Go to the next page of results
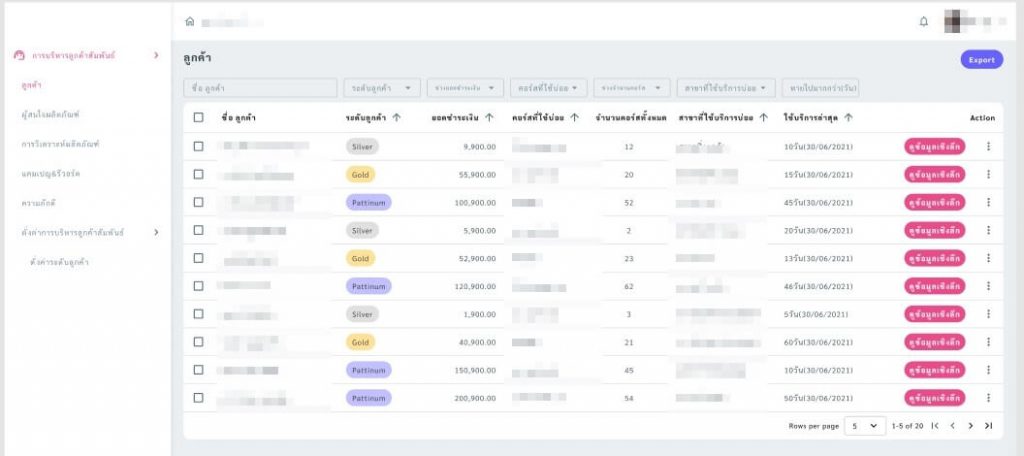The height and width of the screenshot is (456, 1024). [x=970, y=426]
